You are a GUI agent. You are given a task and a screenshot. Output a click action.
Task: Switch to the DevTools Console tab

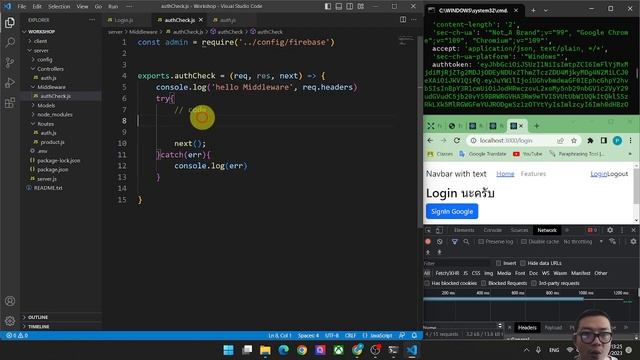tap(493, 230)
